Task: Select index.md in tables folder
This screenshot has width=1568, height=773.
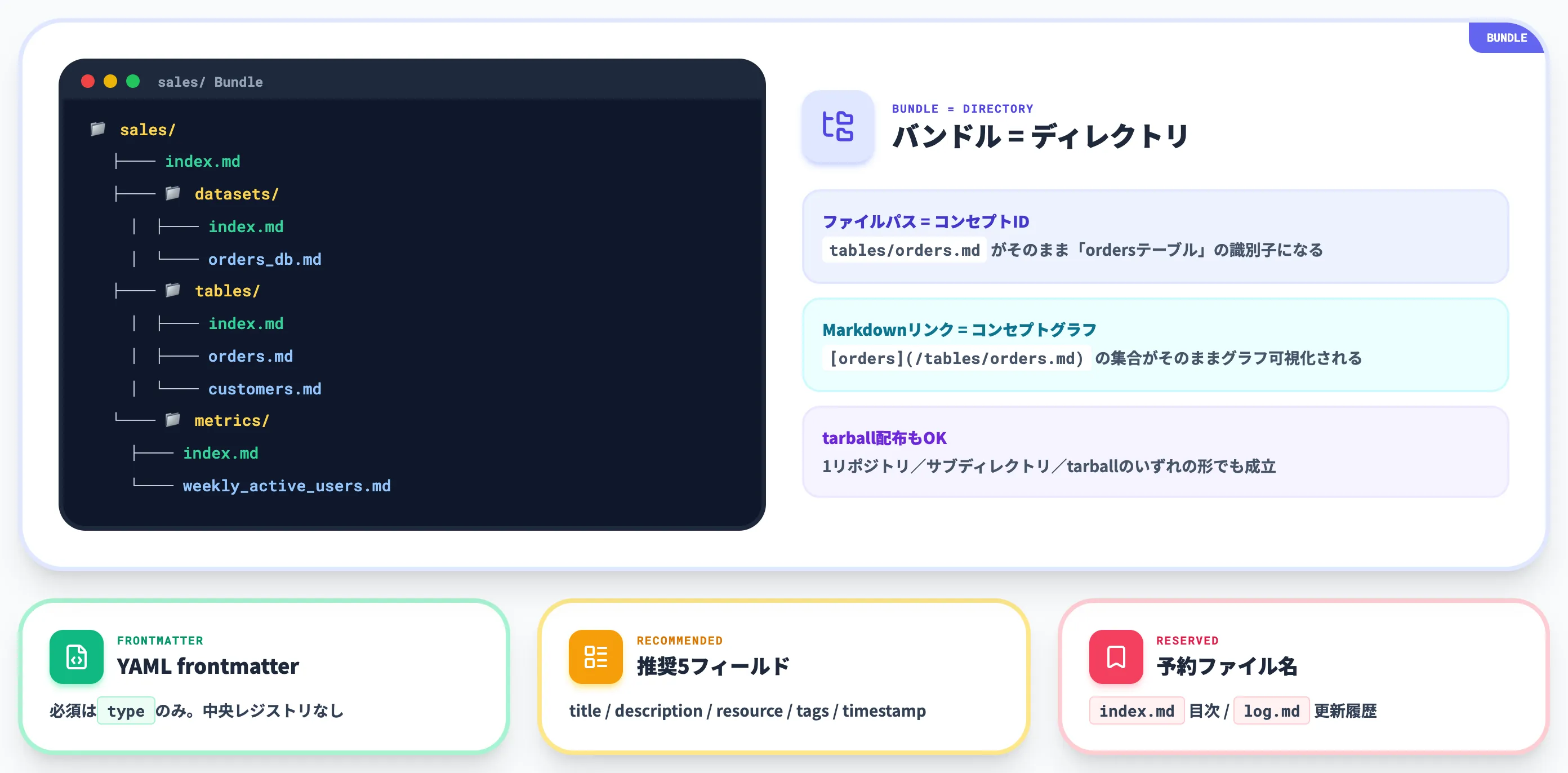Action: 246,324
